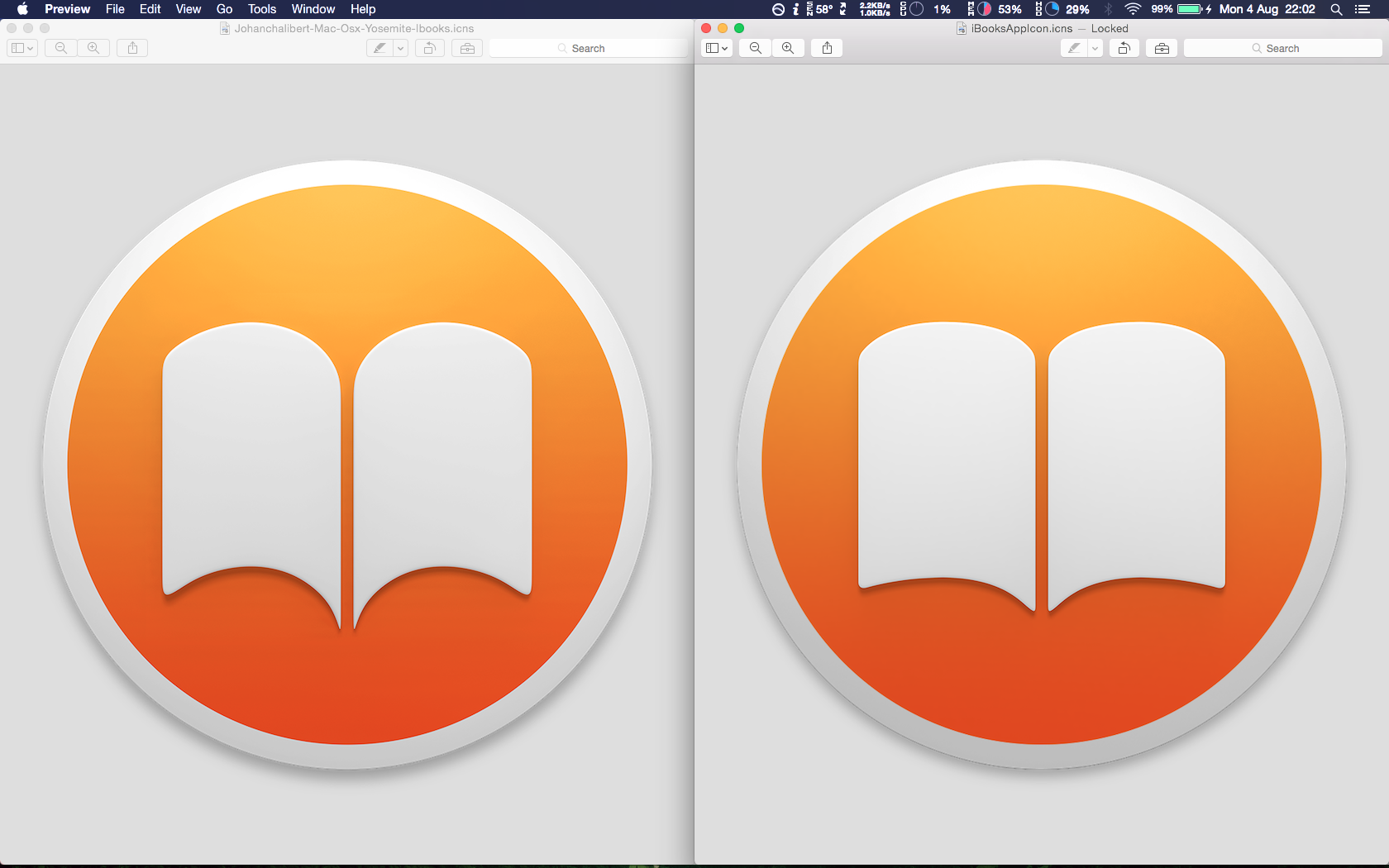1389x868 pixels.
Task: Click the iBooksAppIcon.icns window title
Action: [x=1022, y=28]
